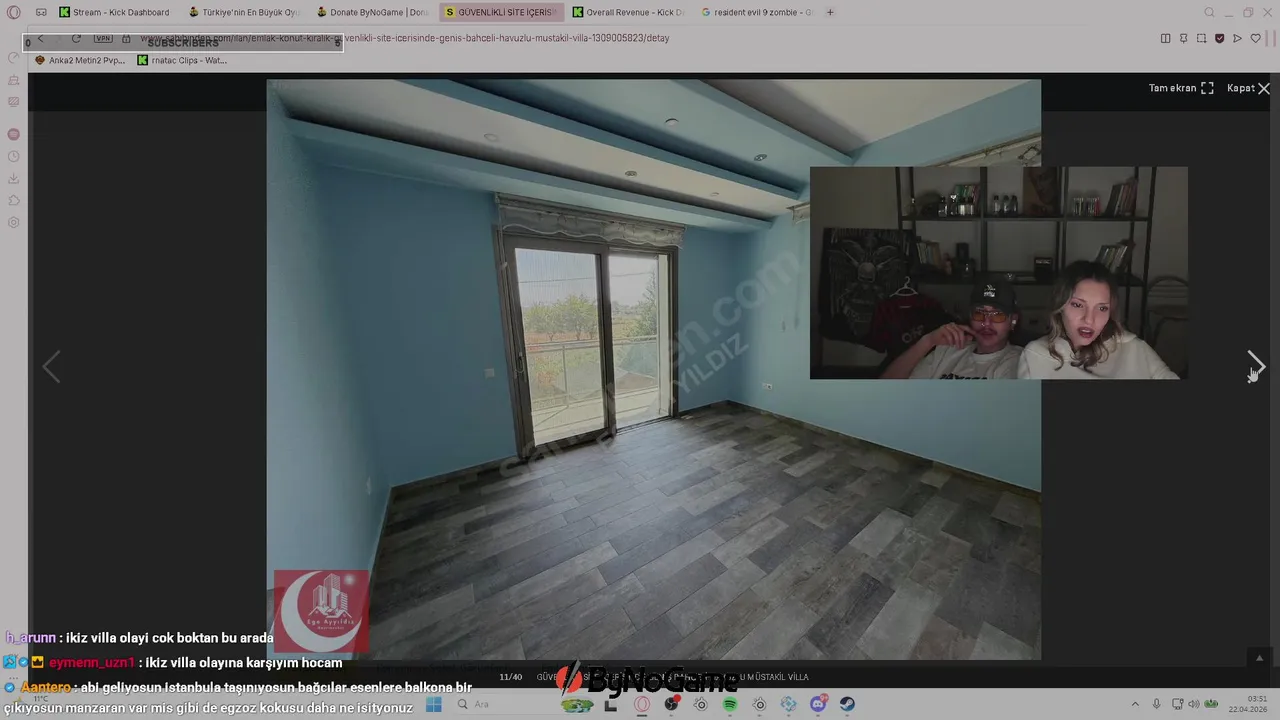Select GÜVENLİKLİ SİTE İÇERİSİNDE tab

point(501,12)
